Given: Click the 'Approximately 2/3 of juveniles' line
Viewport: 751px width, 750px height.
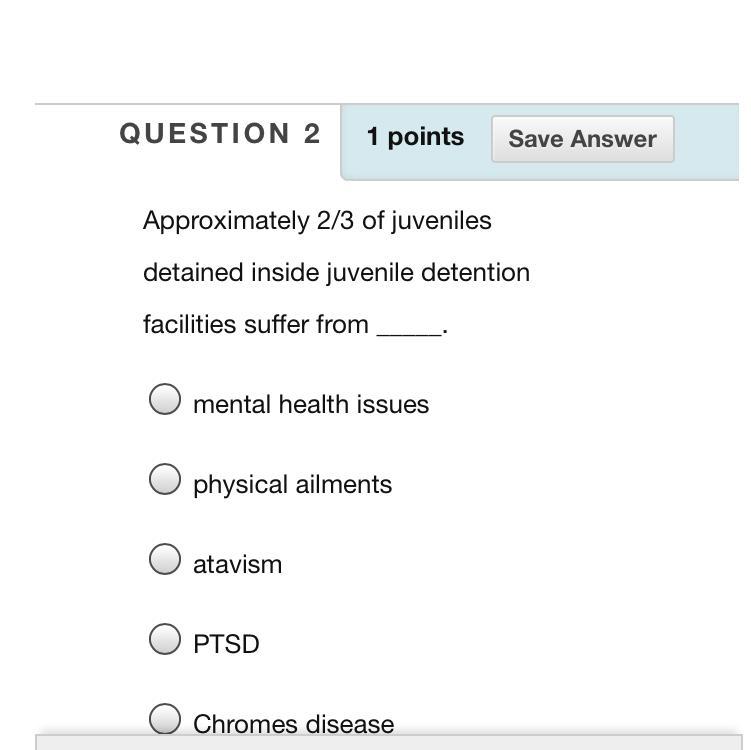Looking at the screenshot, I should [x=317, y=220].
